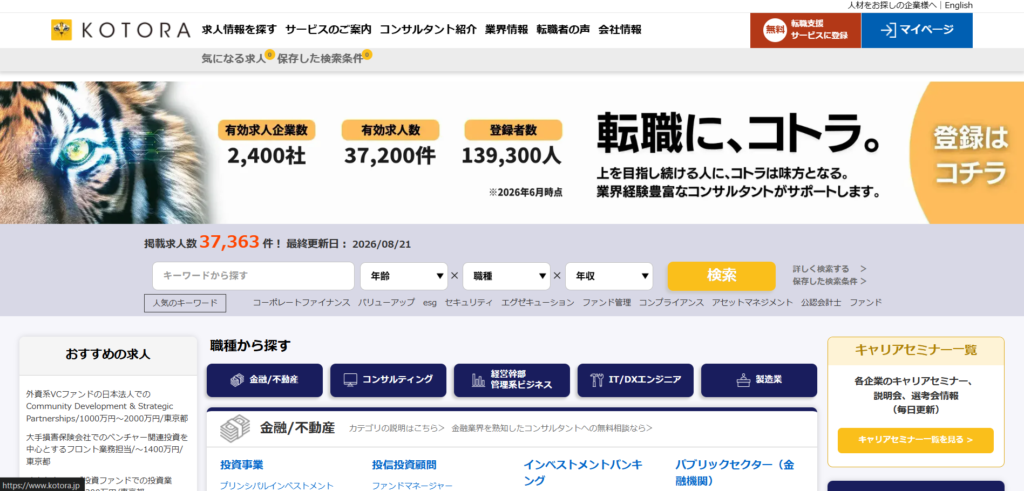Viewport: 1024px width, 491px height.
Task: Open 保存した検索条件 link near search button
Action: [x=829, y=281]
